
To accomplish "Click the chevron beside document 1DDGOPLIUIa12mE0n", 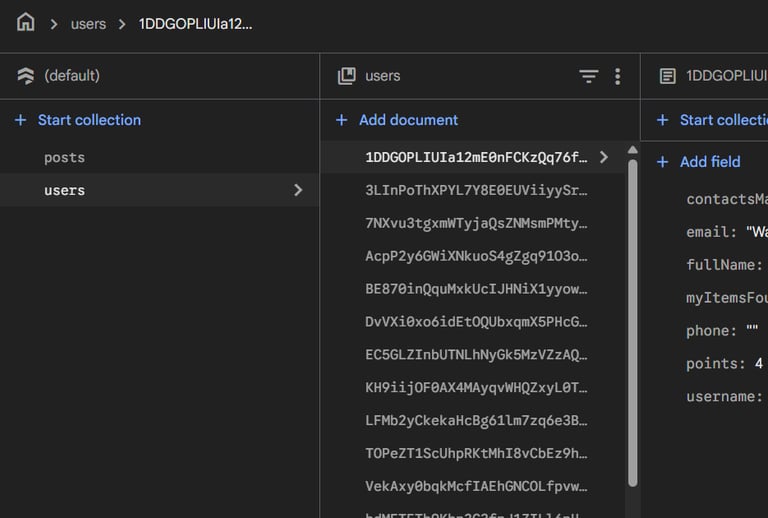I will point(603,157).
